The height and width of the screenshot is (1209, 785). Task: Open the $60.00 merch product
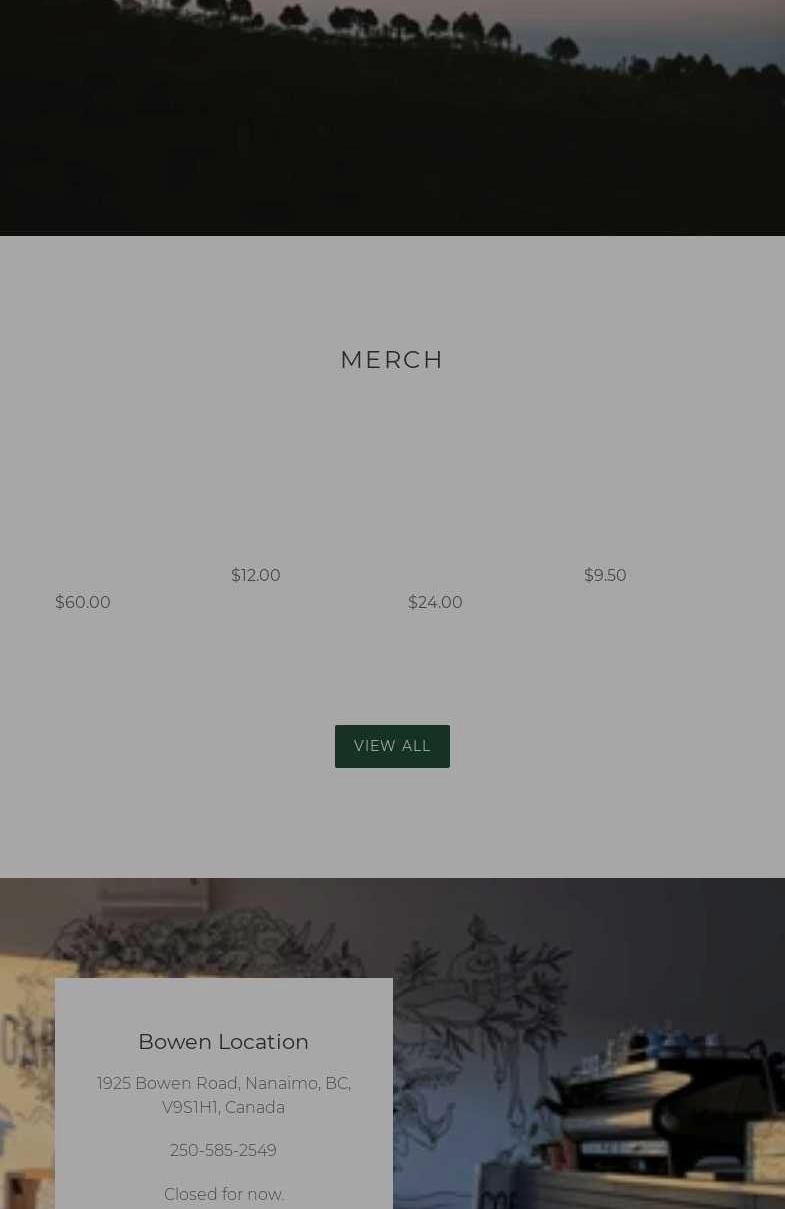click(83, 602)
